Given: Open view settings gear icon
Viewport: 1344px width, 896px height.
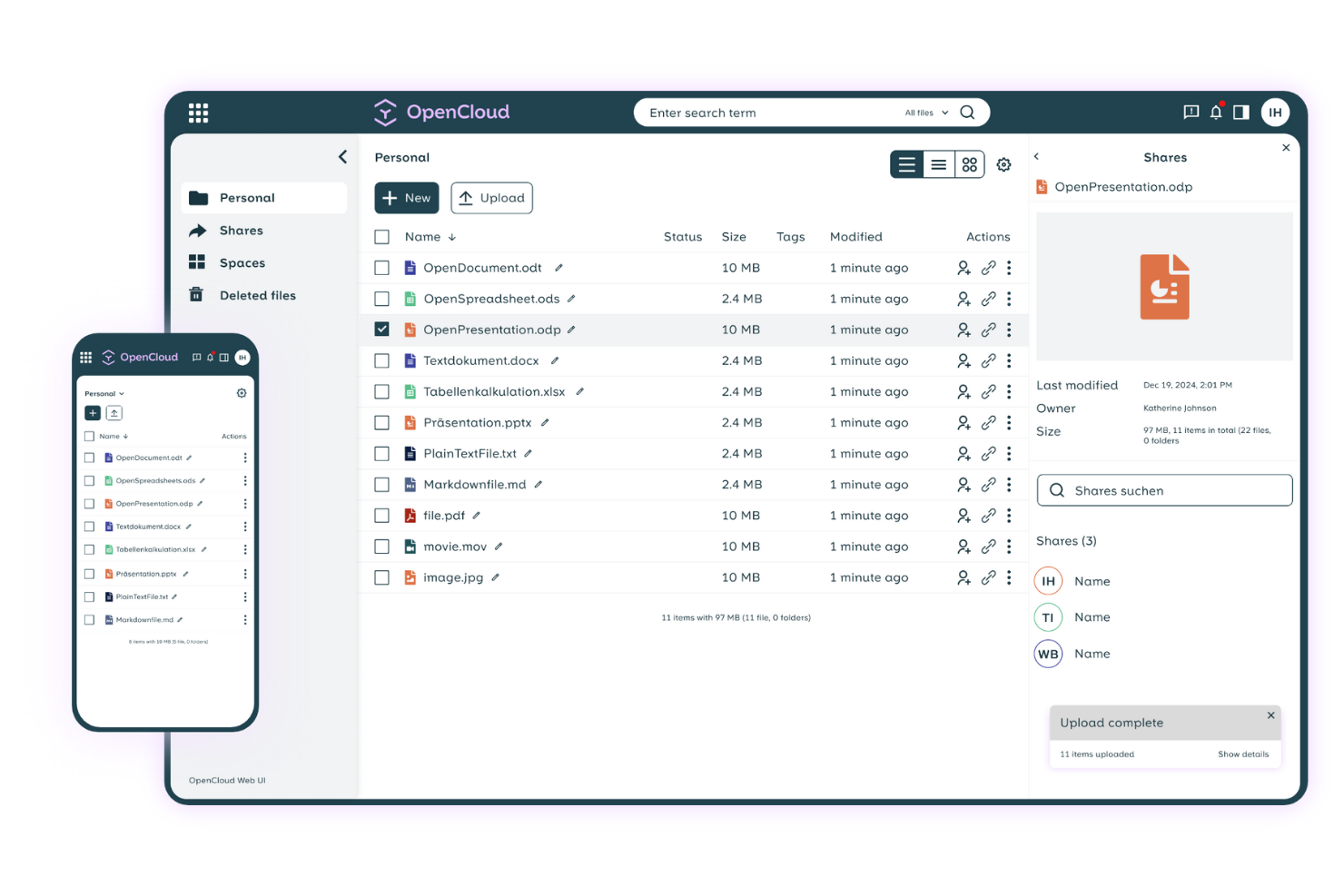Looking at the screenshot, I should pos(1003,164).
